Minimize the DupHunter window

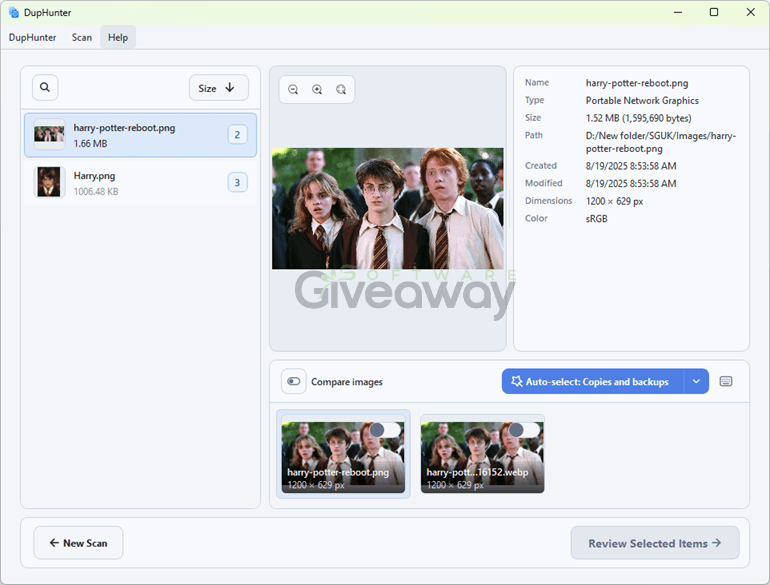[x=678, y=12]
